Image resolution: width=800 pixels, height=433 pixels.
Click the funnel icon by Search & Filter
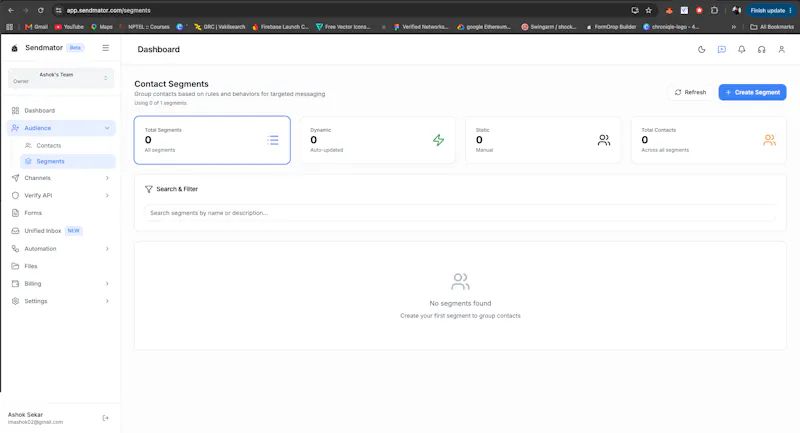coord(148,189)
